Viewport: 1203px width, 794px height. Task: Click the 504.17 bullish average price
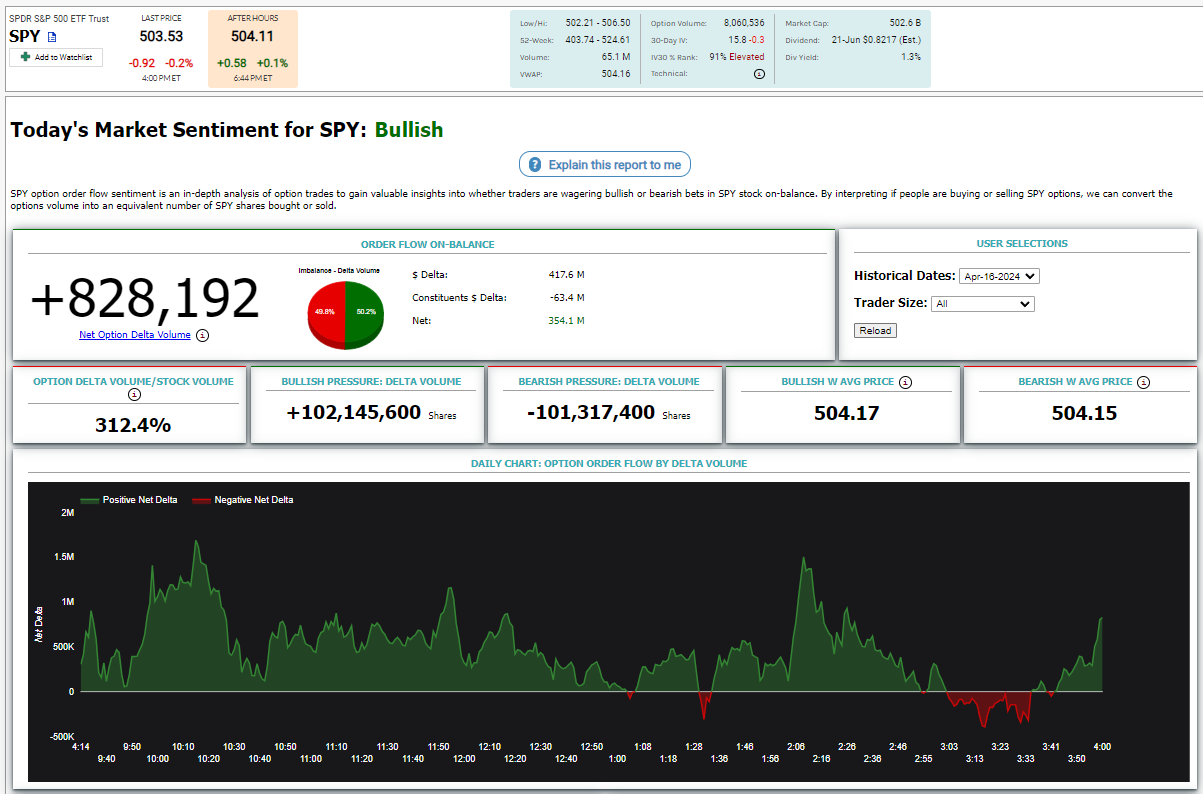(846, 413)
